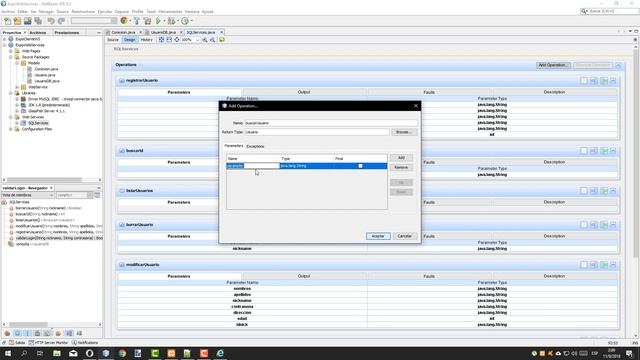The image size is (640, 360).
Task: Click the Debug Project icon
Action: point(171,21)
